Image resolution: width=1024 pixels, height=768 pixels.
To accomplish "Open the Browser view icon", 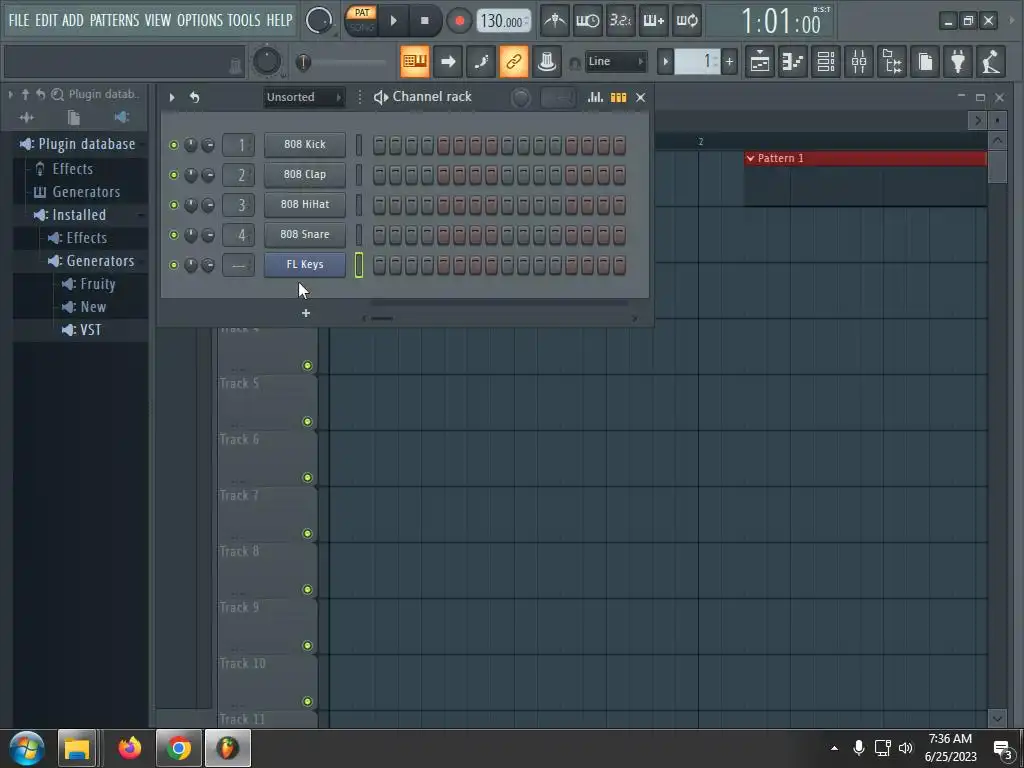I will pos(892,61).
